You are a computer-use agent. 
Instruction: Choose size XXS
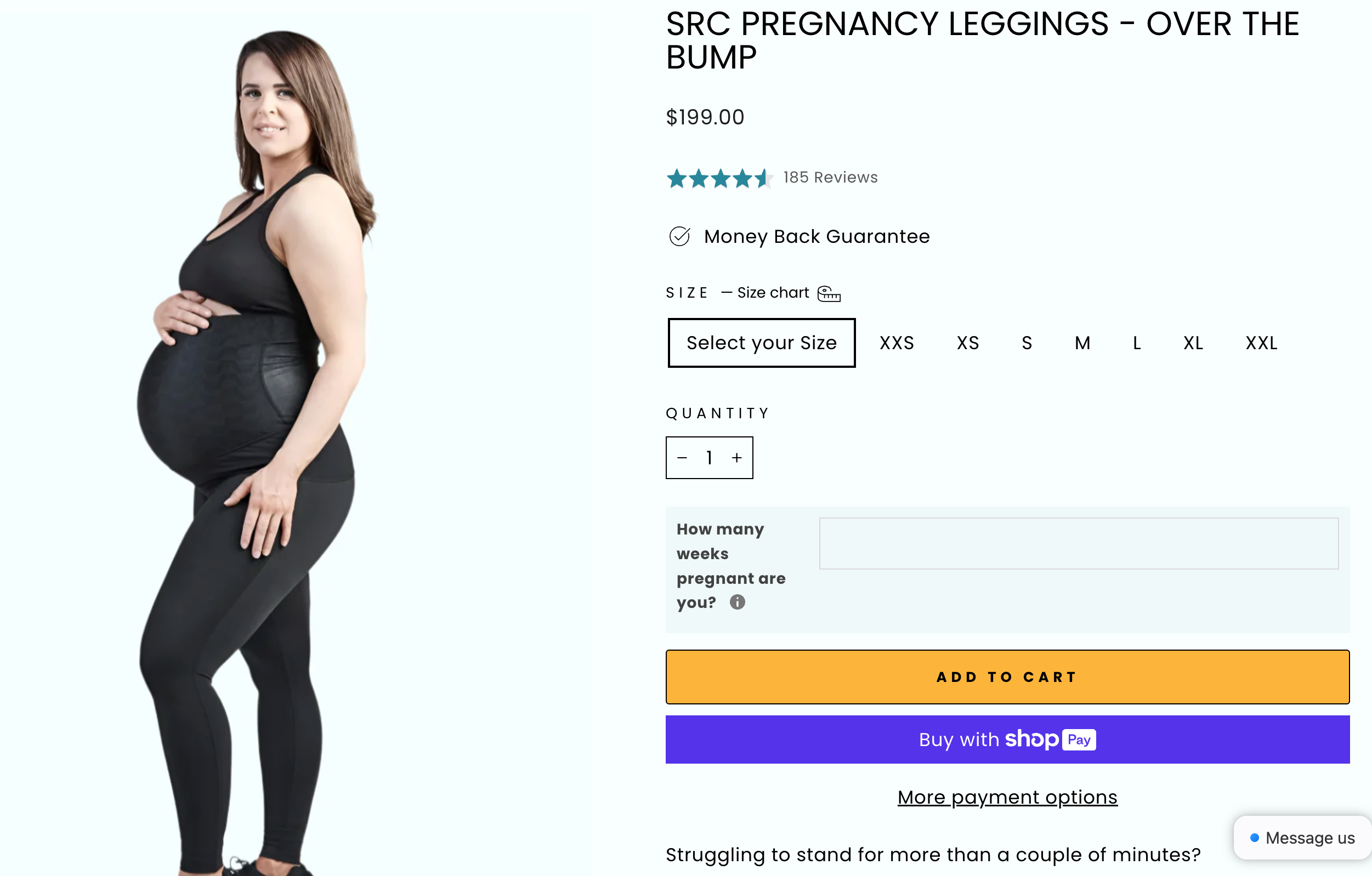896,343
